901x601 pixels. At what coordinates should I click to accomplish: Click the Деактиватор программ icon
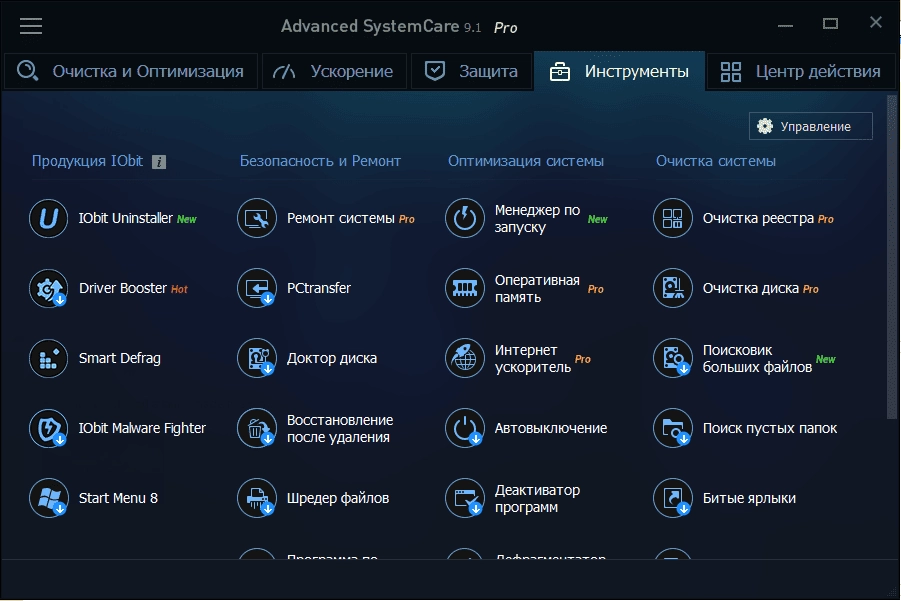(465, 499)
